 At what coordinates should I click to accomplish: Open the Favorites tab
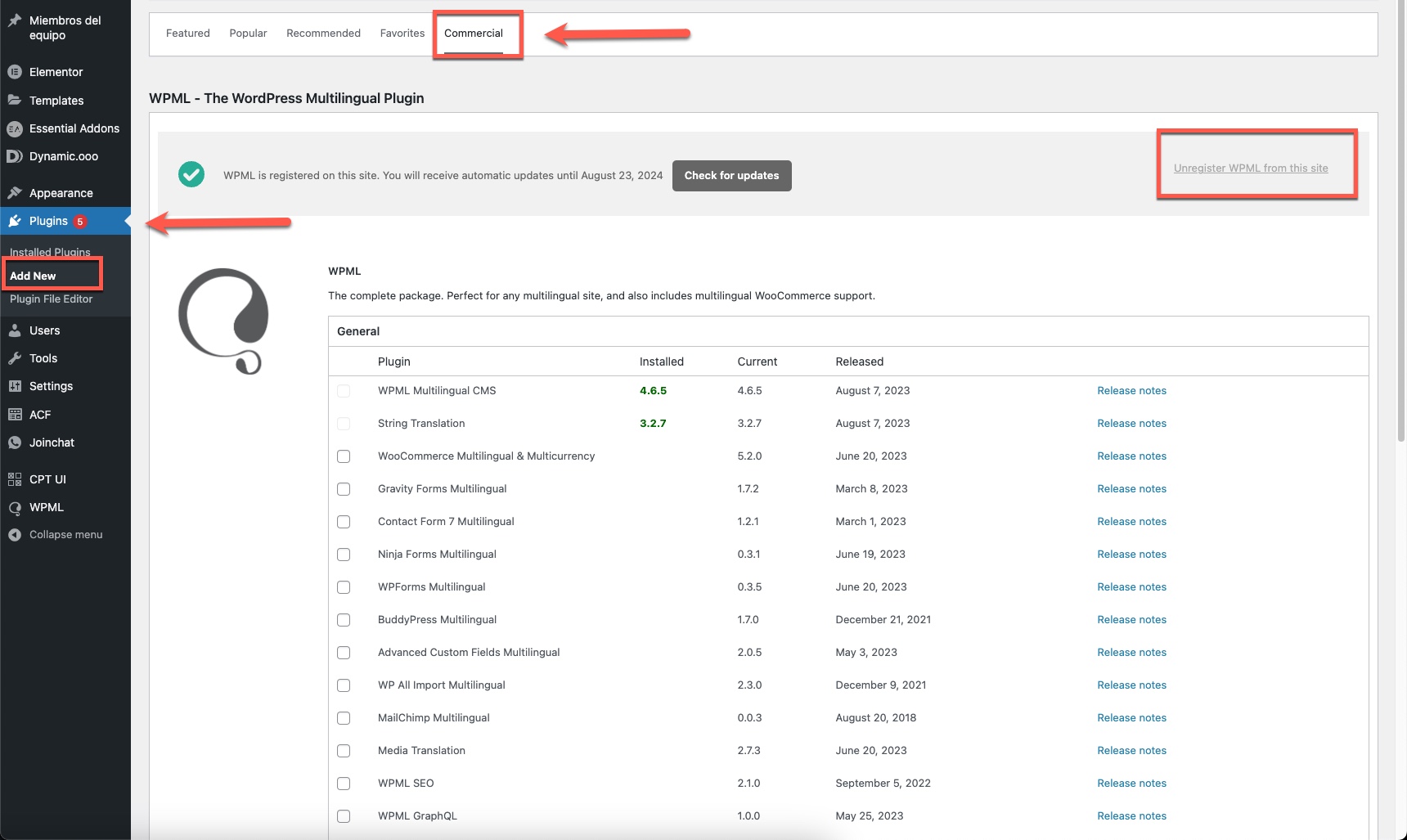[402, 34]
